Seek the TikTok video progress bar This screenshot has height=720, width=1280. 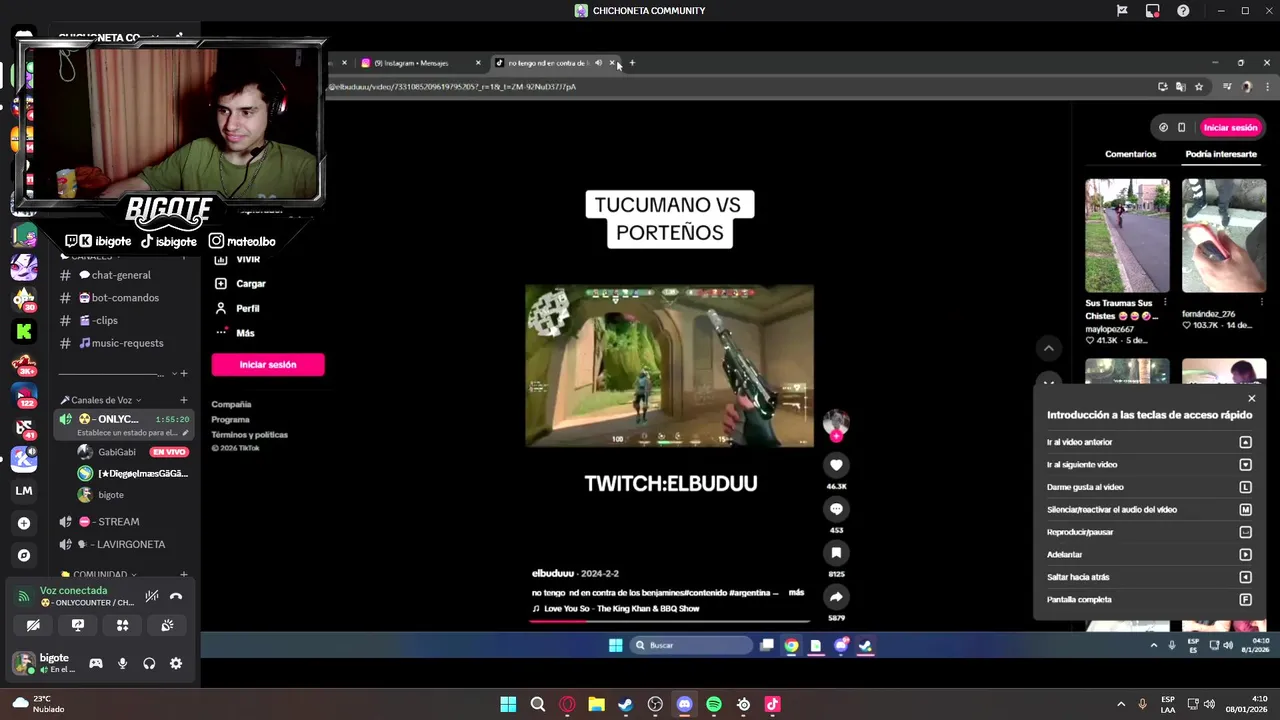[x=669, y=622]
